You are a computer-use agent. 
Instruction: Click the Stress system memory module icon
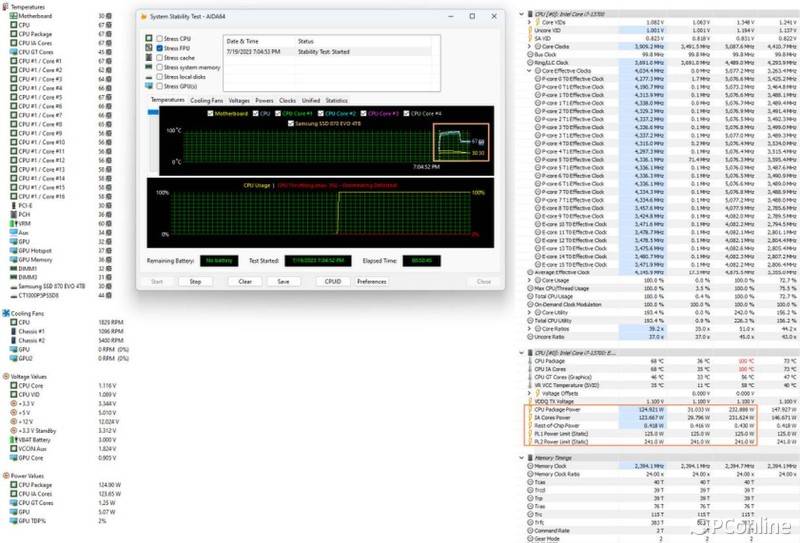149,67
